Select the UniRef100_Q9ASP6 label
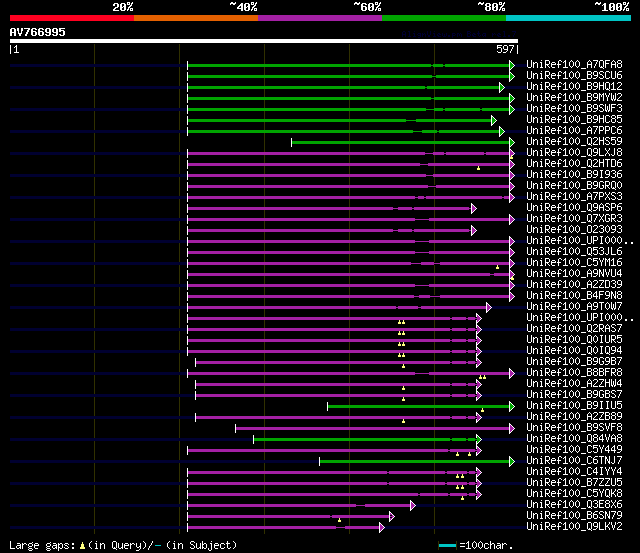 tap(574, 208)
